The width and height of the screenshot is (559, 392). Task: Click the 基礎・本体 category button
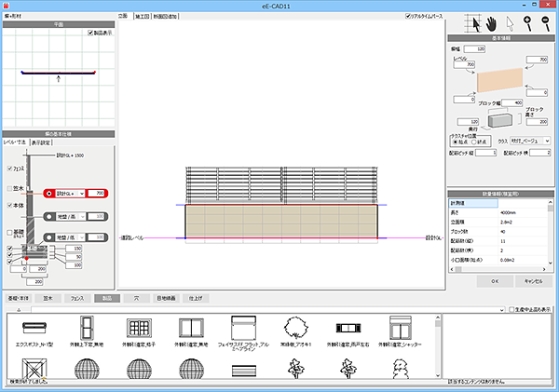pos(18,298)
